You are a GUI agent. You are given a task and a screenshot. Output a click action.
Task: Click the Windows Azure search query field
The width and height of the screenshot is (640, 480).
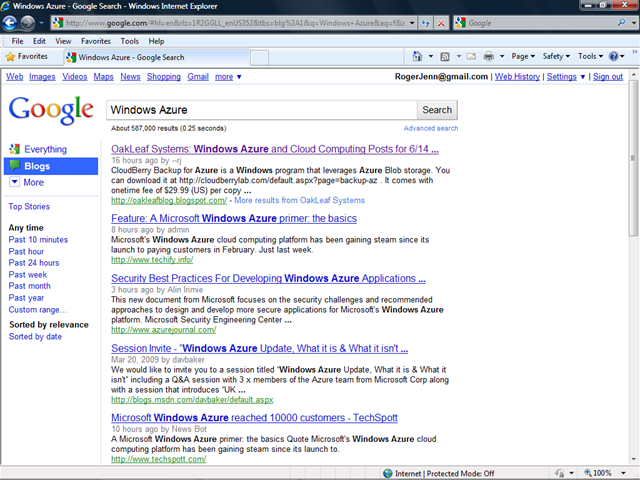point(262,110)
